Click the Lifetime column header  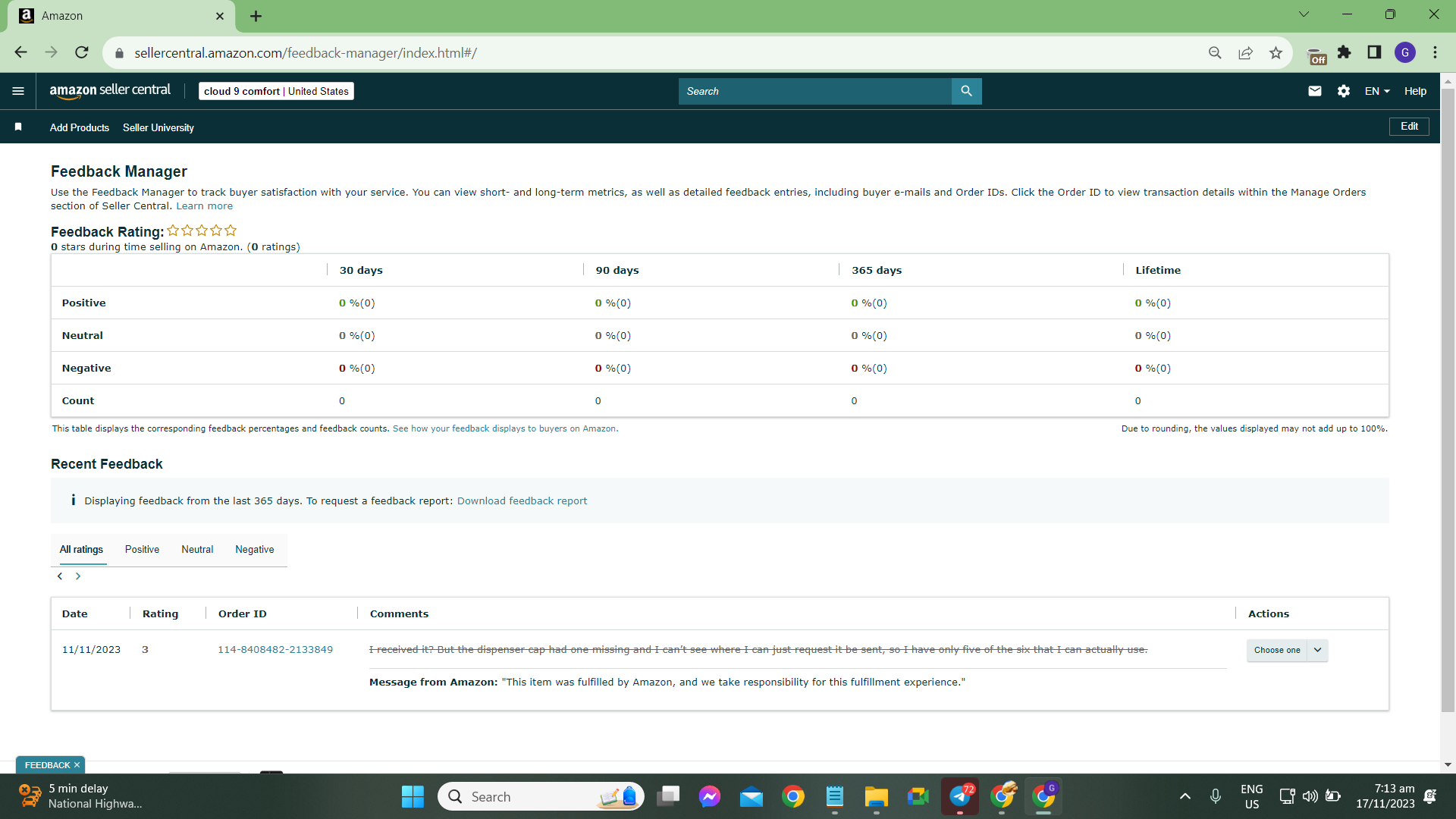(x=1158, y=271)
